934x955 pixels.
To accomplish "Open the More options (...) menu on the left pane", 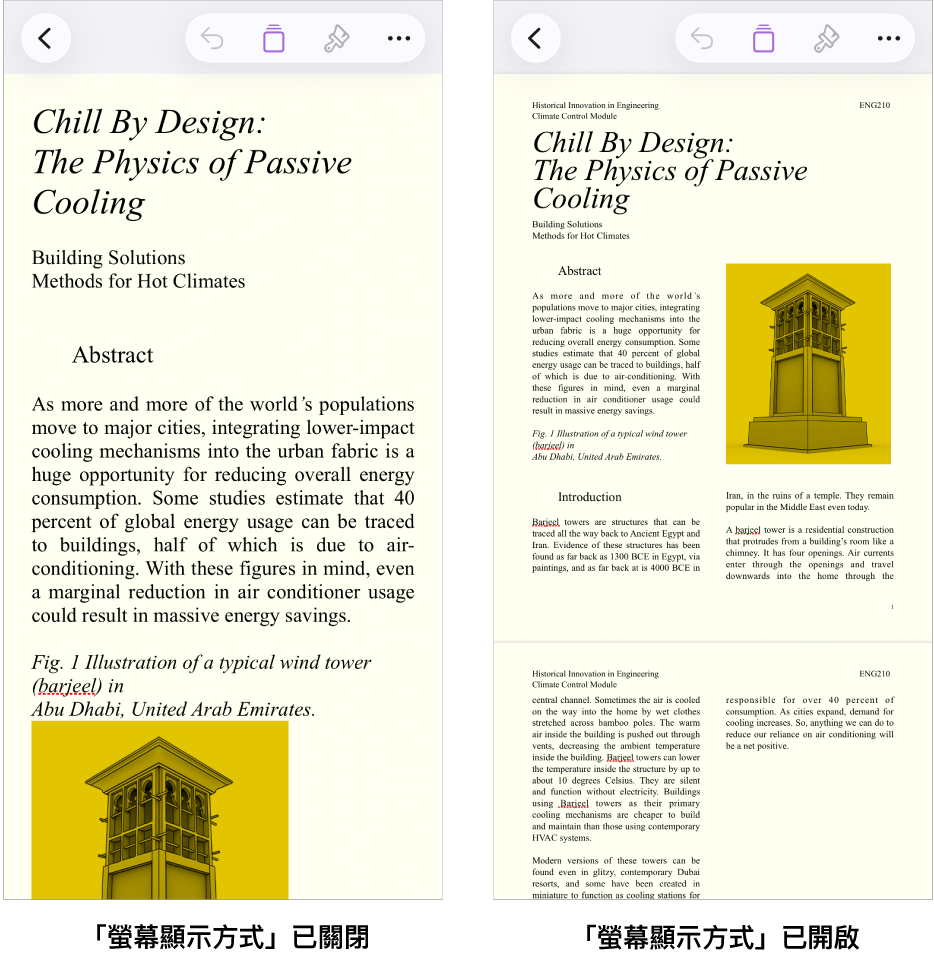I will pyautogui.click(x=398, y=38).
